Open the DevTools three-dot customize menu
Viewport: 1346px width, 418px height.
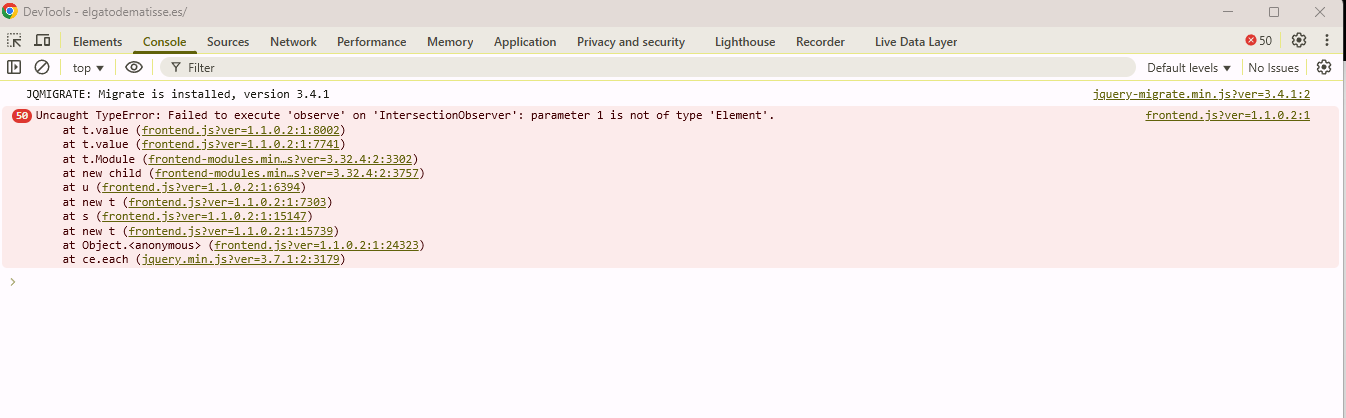click(1327, 41)
